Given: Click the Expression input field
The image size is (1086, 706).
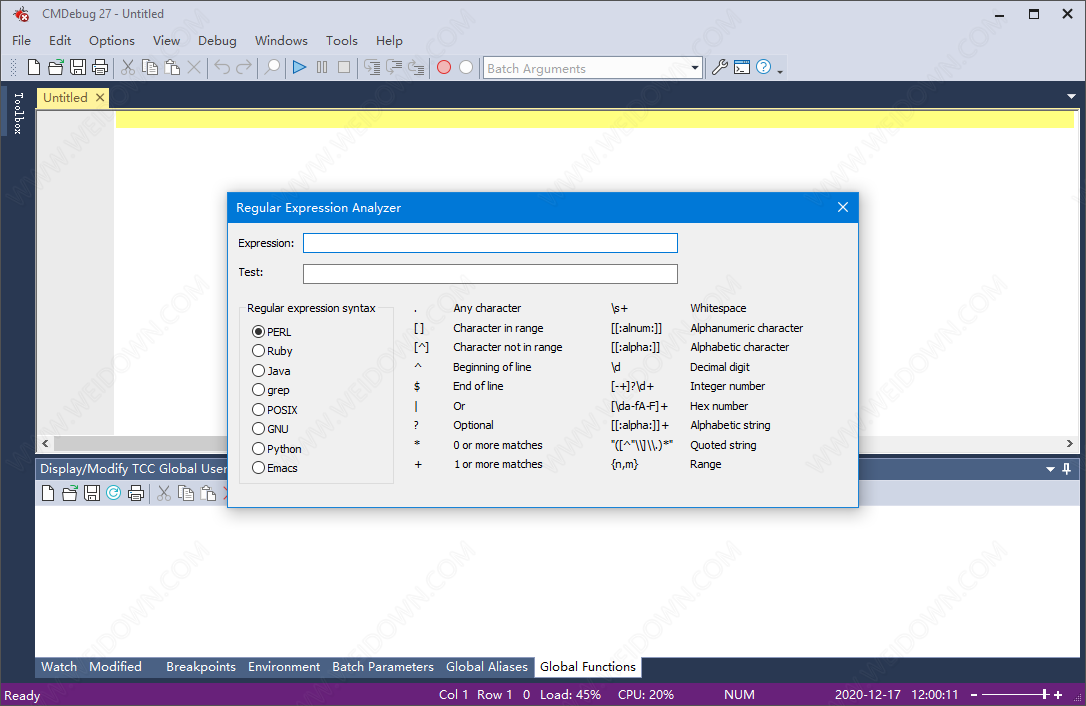Looking at the screenshot, I should click(x=490, y=243).
